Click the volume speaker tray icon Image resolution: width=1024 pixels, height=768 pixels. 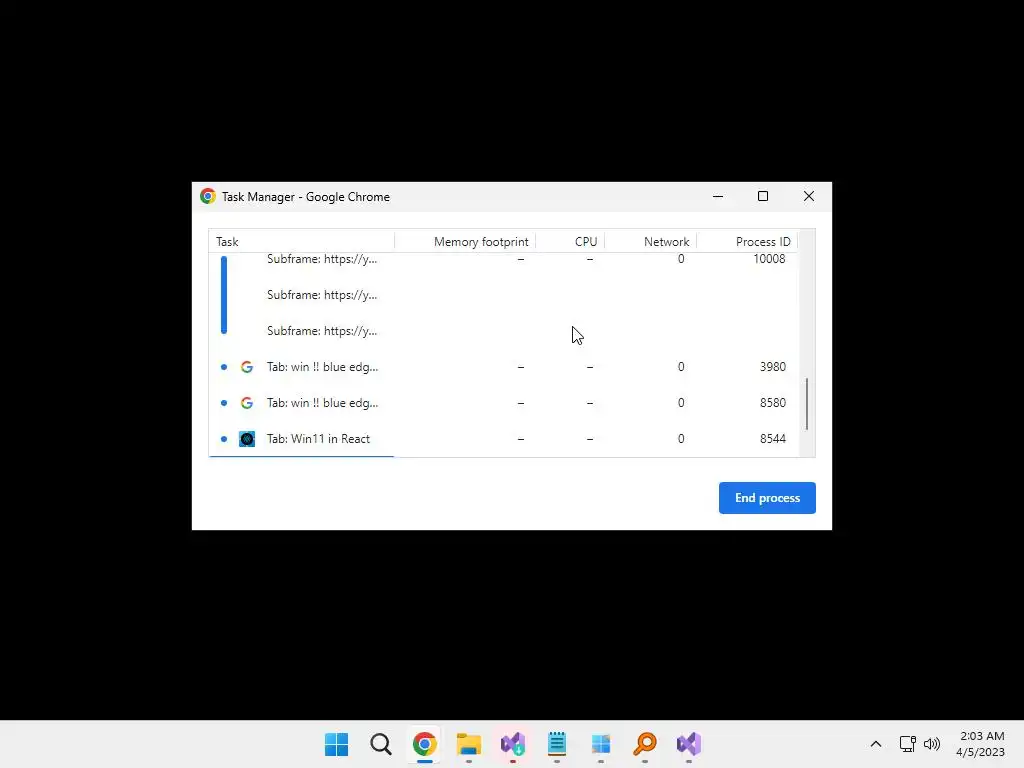click(x=932, y=744)
